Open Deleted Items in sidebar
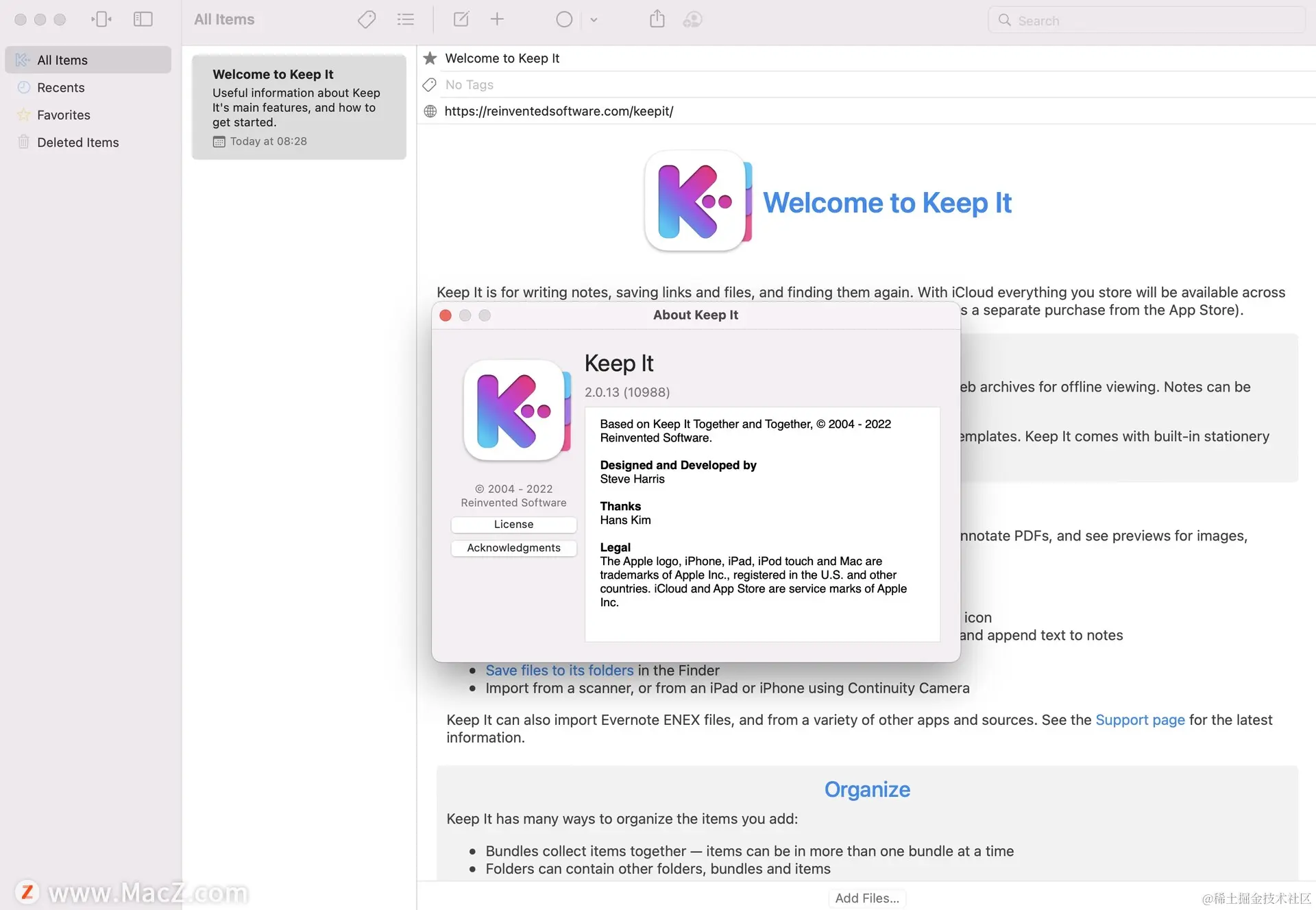 click(77, 143)
